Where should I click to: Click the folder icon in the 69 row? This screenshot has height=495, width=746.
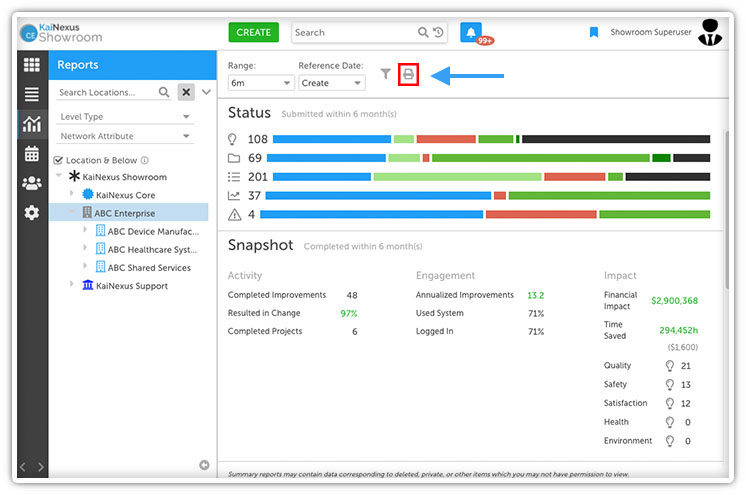(x=234, y=158)
